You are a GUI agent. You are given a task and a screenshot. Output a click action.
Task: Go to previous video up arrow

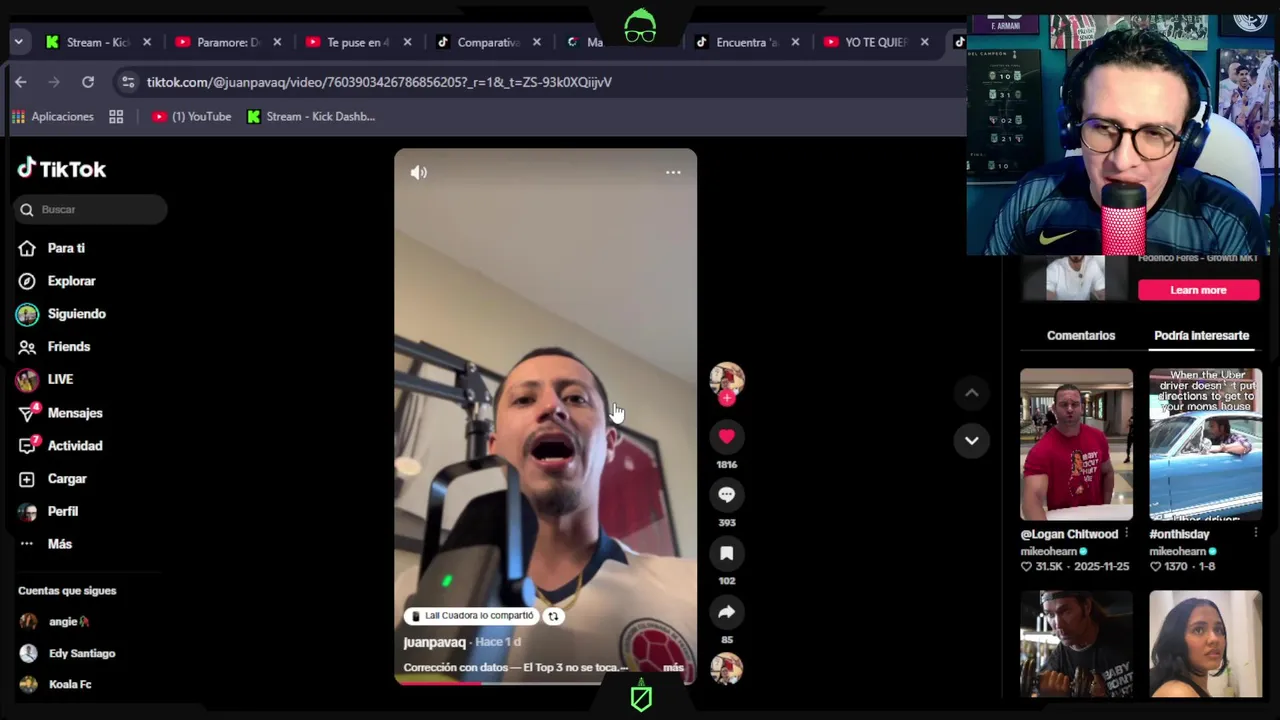(x=971, y=393)
